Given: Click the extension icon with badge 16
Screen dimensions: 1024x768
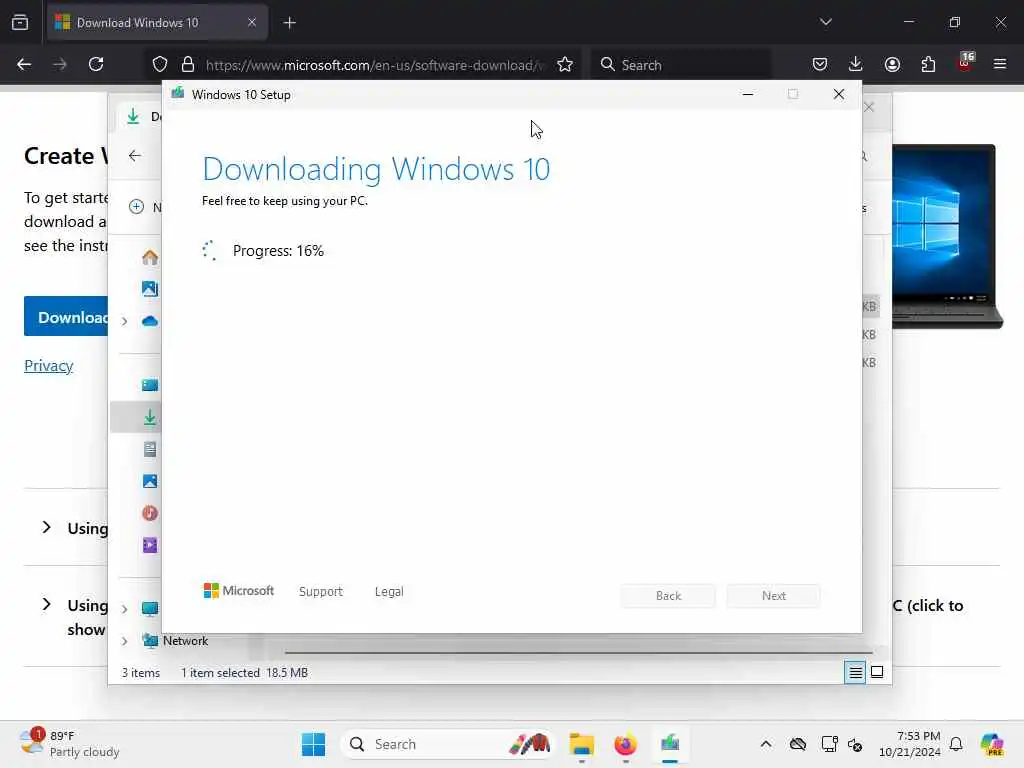Looking at the screenshot, I should 965,63.
